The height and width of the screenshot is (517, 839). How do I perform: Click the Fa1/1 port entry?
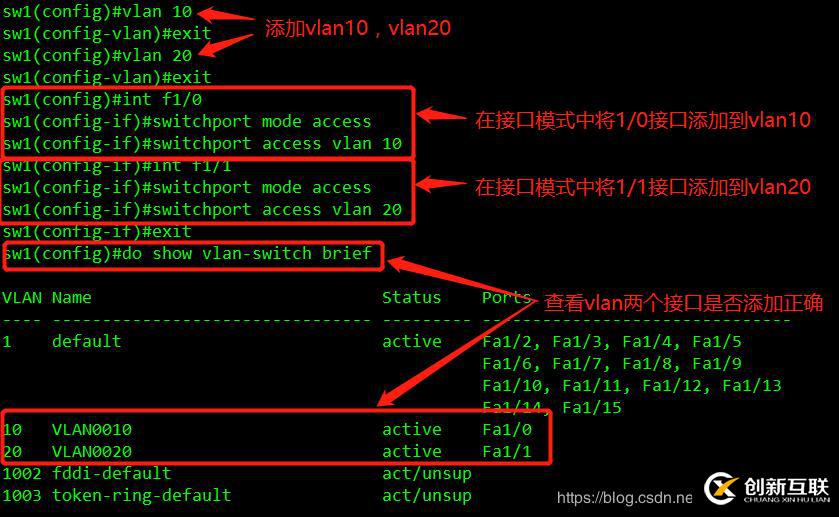click(507, 451)
